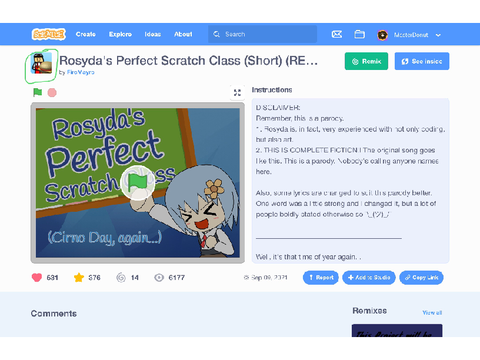Click the Copy Link button
The width and height of the screenshot is (480, 360).
421,277
